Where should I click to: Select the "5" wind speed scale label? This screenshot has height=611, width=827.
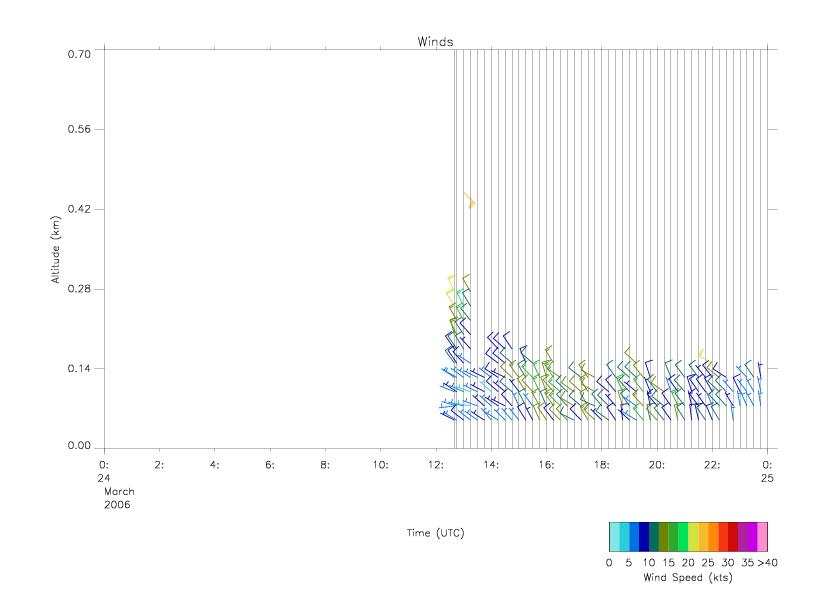click(x=629, y=562)
